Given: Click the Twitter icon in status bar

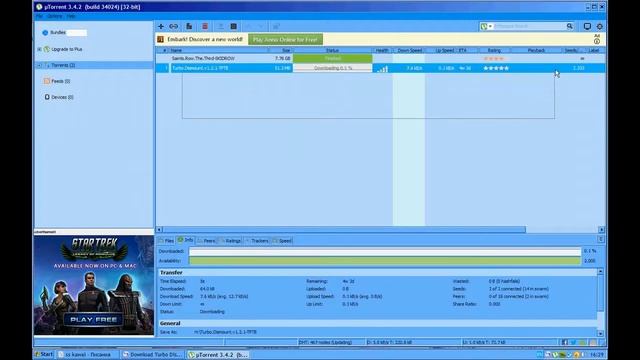Looking at the screenshot, I should [x=573, y=342].
